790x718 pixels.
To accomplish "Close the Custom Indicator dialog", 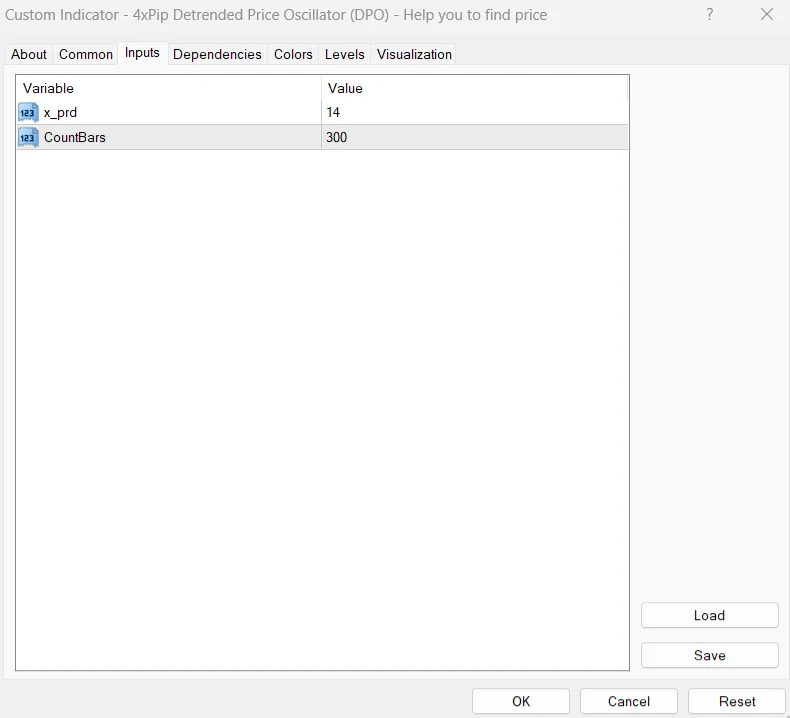I will coord(767,14).
